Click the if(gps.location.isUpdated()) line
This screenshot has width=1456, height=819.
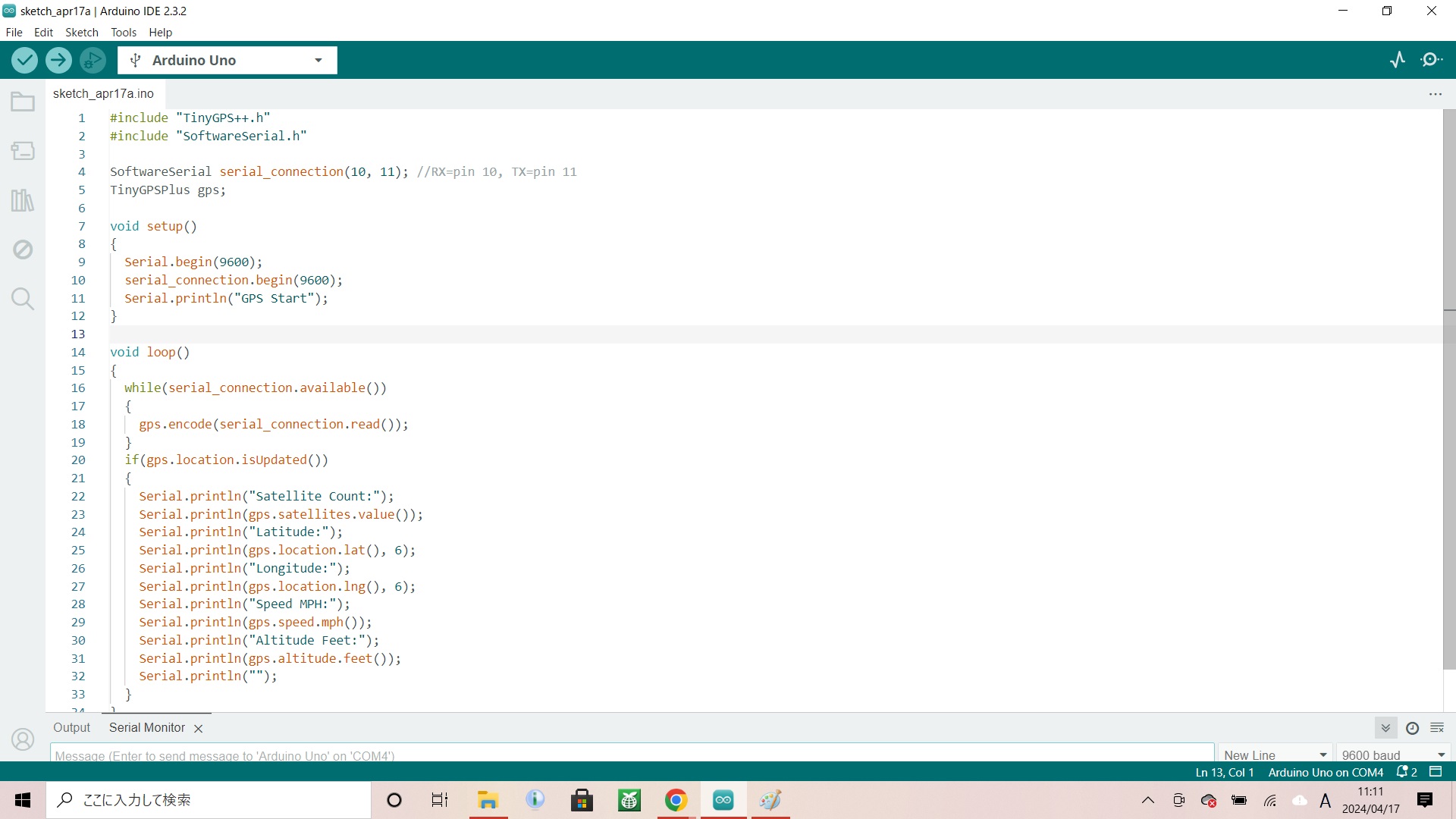tap(226, 460)
